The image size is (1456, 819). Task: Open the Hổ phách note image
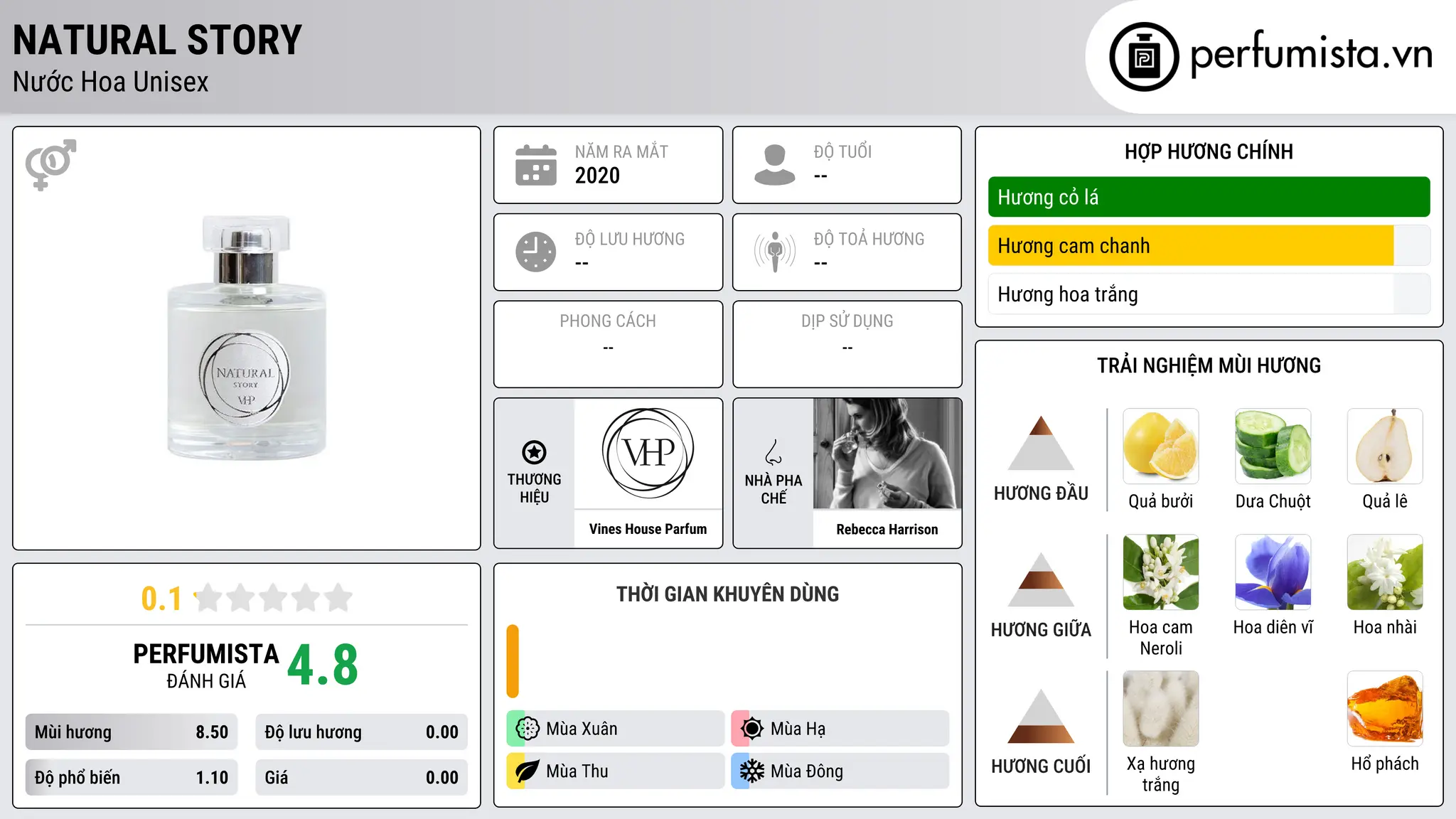click(x=1385, y=709)
